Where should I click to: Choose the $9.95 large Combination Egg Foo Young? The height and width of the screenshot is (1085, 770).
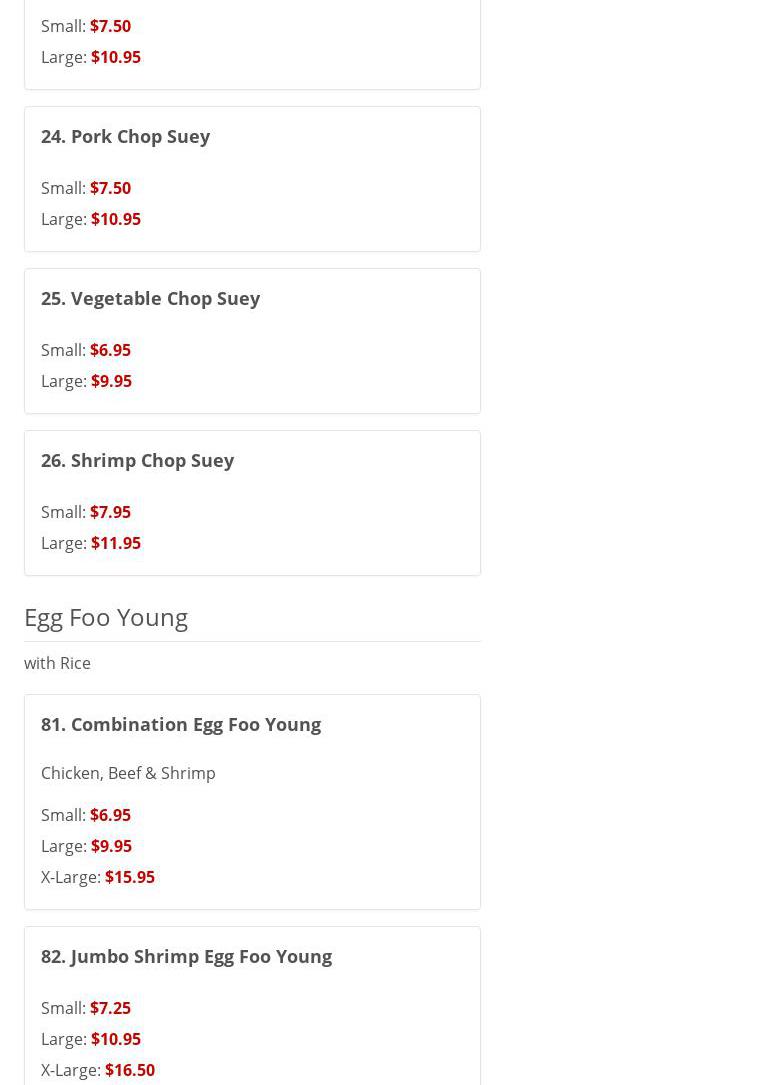point(111,846)
